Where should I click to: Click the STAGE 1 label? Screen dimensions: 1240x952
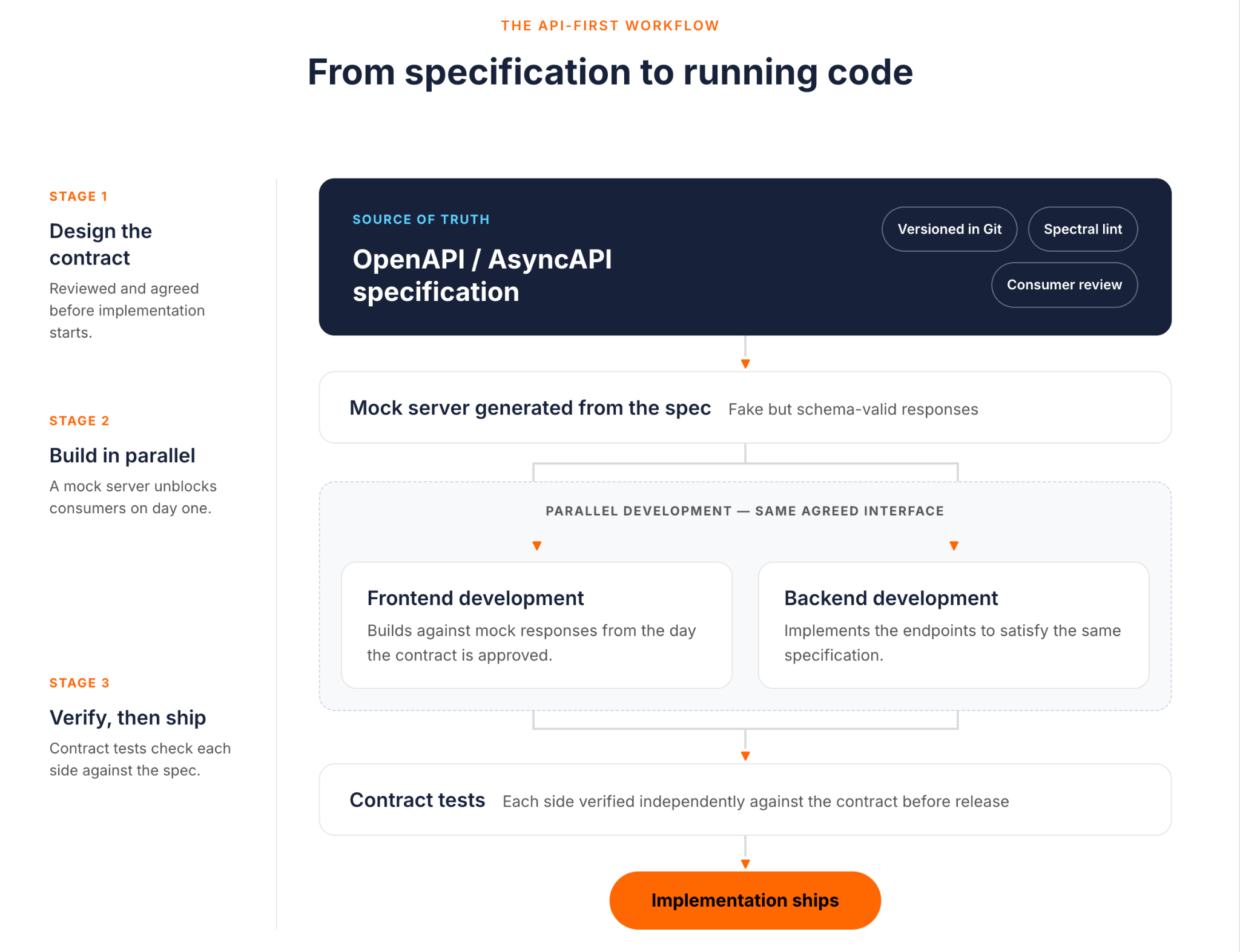(x=78, y=196)
